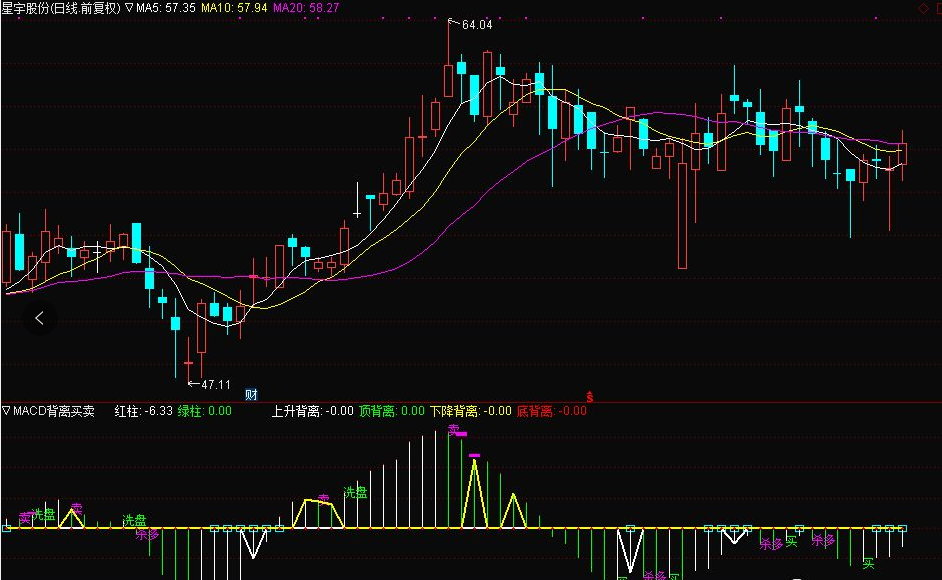Click the red diamond icon at top right

pos(923,8)
